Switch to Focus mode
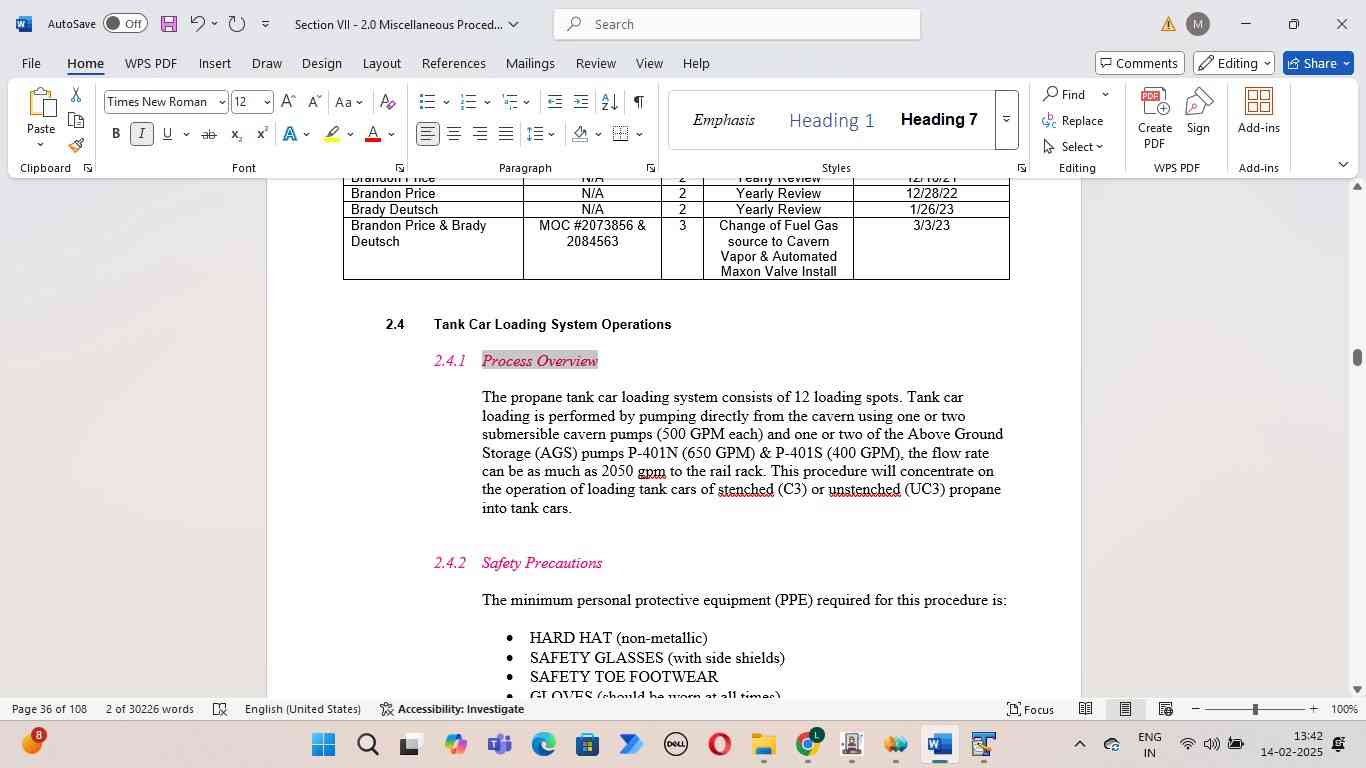1366x768 pixels. coord(1030,709)
